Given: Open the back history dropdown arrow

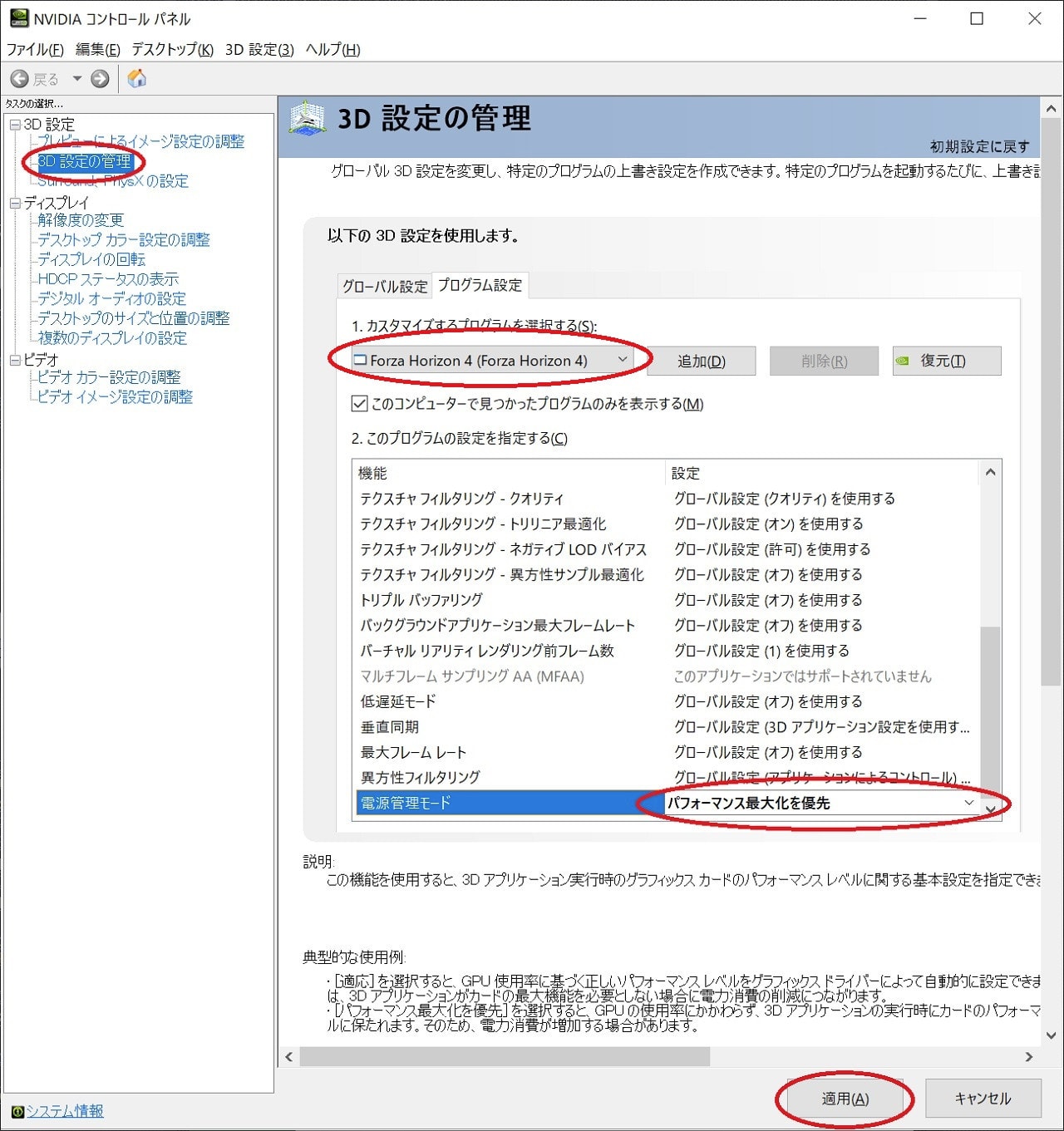Looking at the screenshot, I should coord(76,79).
